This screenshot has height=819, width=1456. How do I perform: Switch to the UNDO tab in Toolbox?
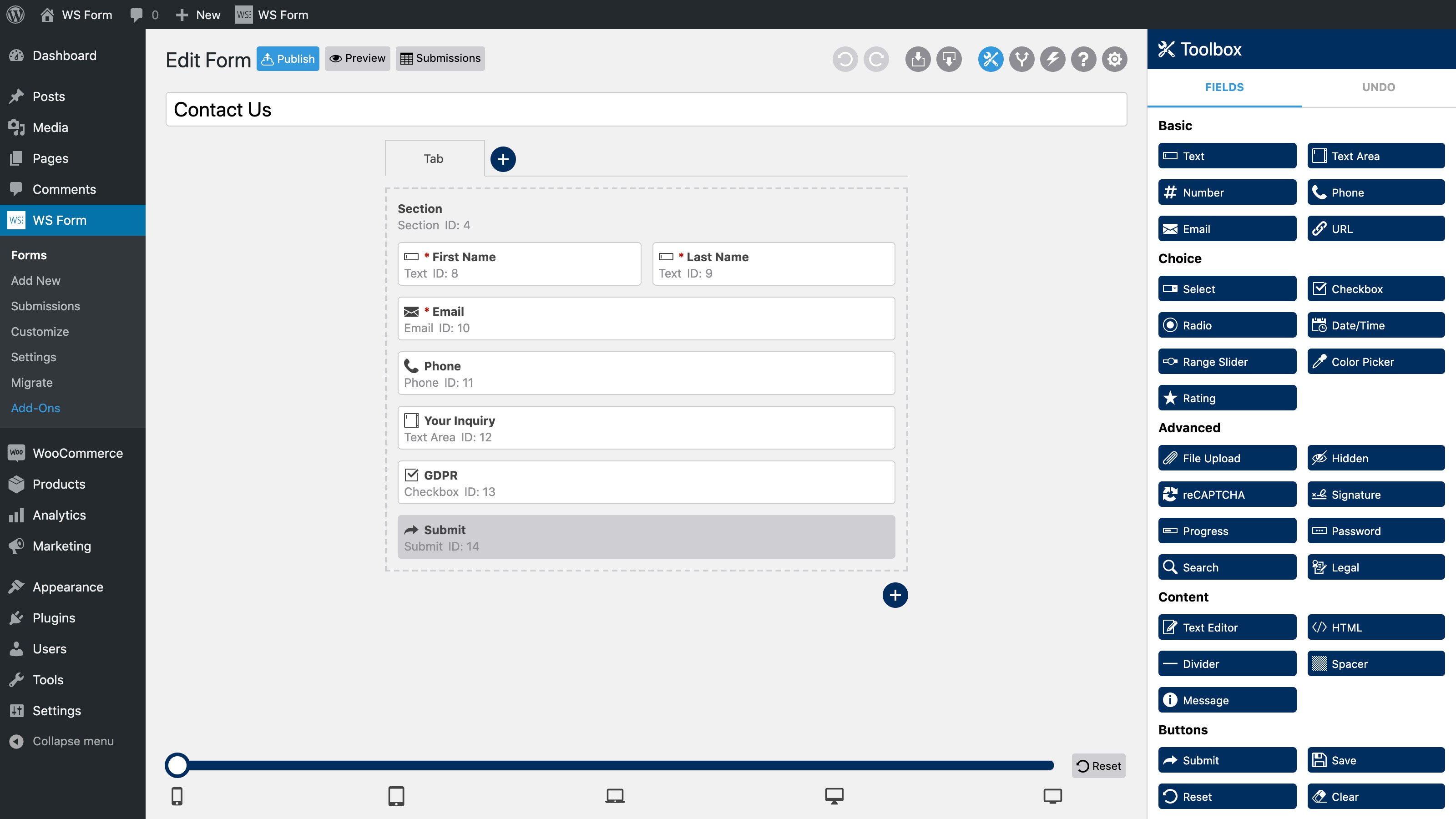coord(1379,87)
